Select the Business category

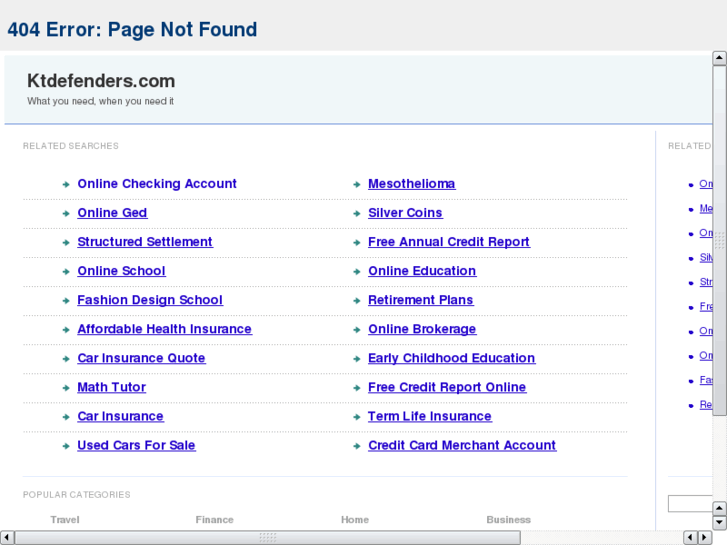508,520
